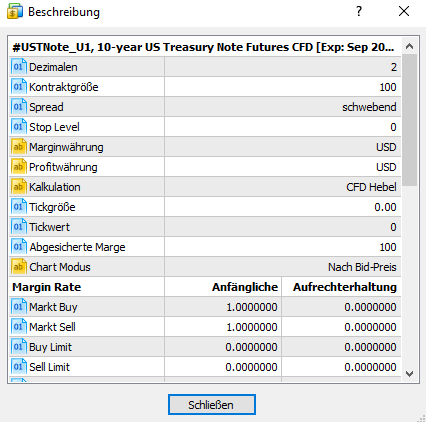Click the icon next to Kontraktgröße
This screenshot has height=422, width=426.
[18, 87]
